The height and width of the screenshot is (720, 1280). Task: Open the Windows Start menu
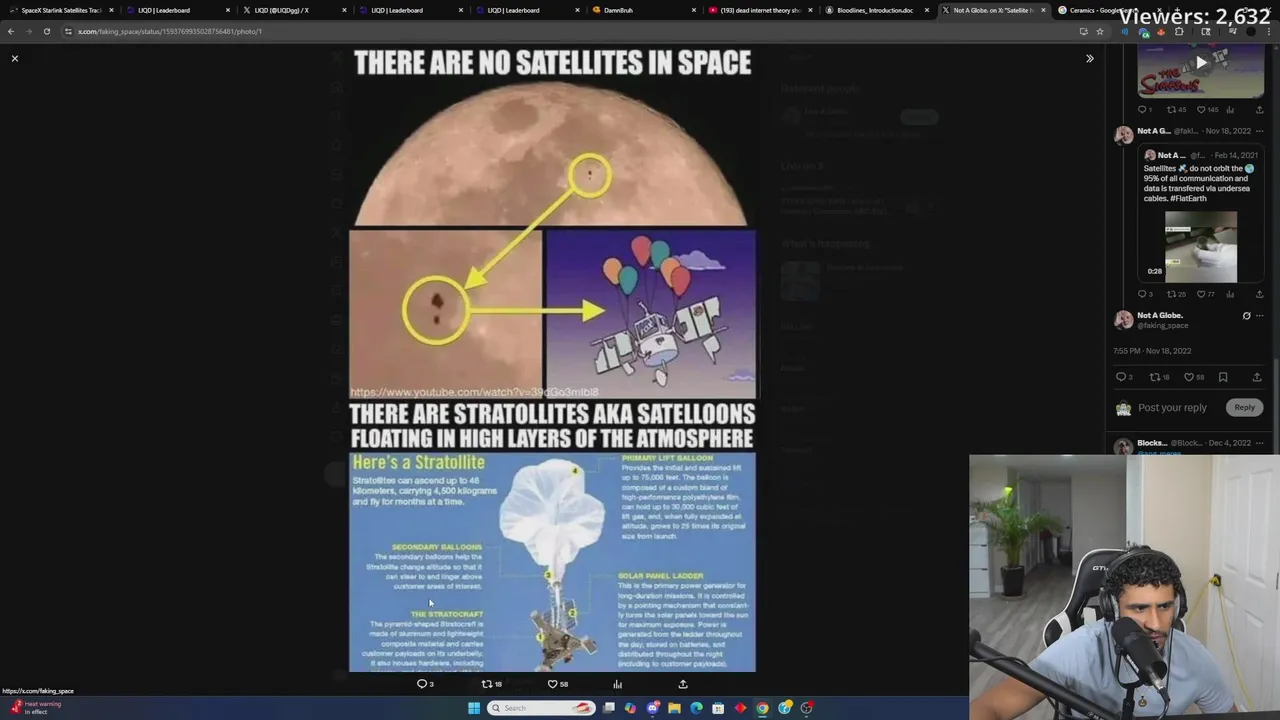[474, 708]
